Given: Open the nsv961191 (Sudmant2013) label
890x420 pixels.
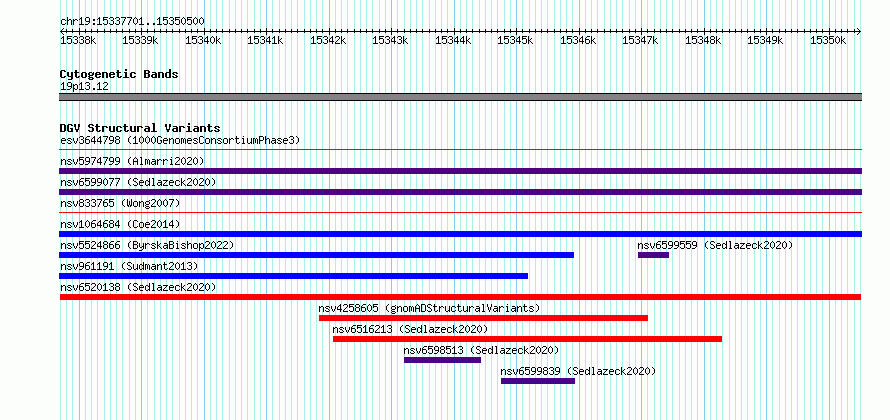Looking at the screenshot, I should (129, 266).
